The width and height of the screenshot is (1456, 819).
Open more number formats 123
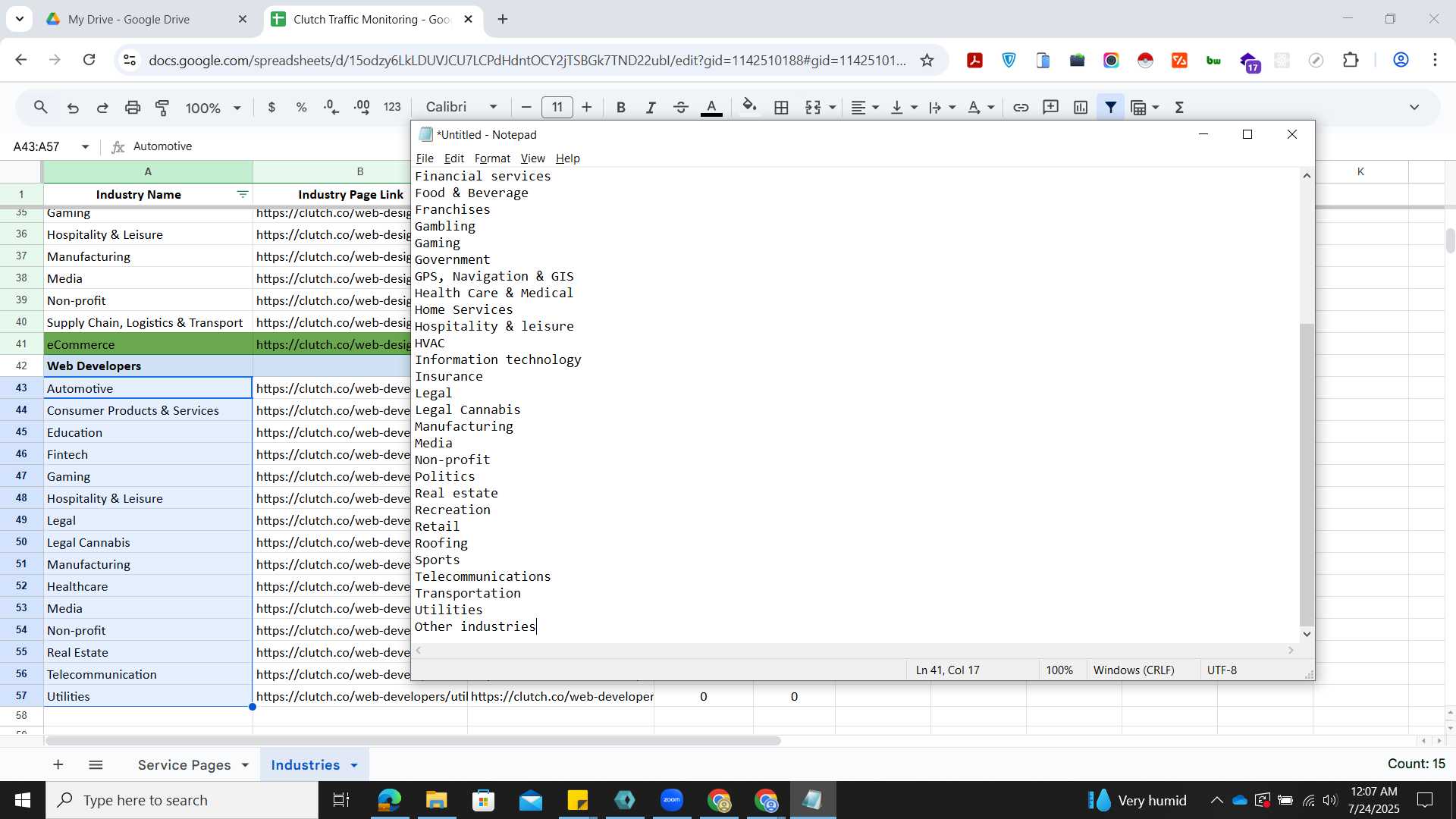(x=392, y=108)
